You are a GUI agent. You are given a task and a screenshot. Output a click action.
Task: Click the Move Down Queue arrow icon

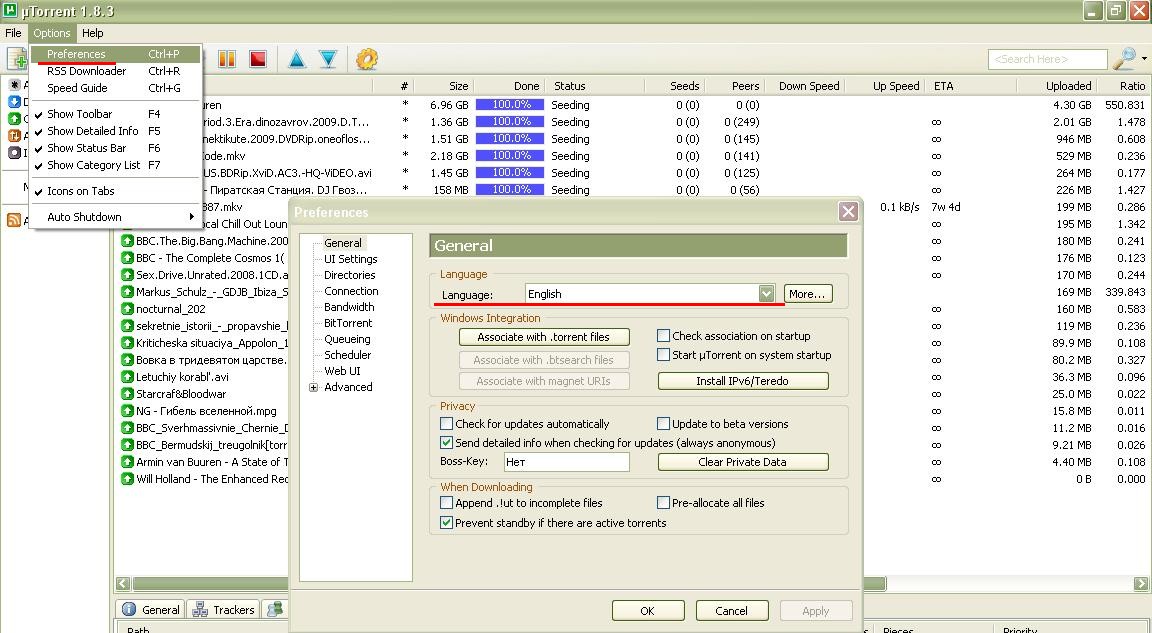point(327,60)
